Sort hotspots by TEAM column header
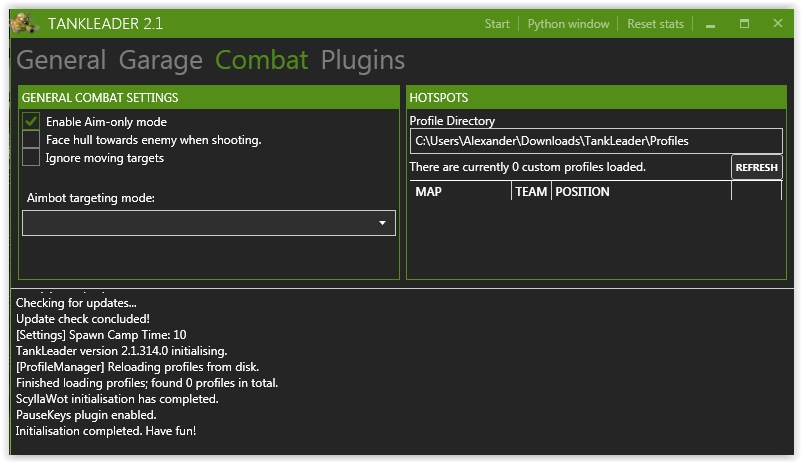The height and width of the screenshot is (463, 802). pyautogui.click(x=531, y=191)
